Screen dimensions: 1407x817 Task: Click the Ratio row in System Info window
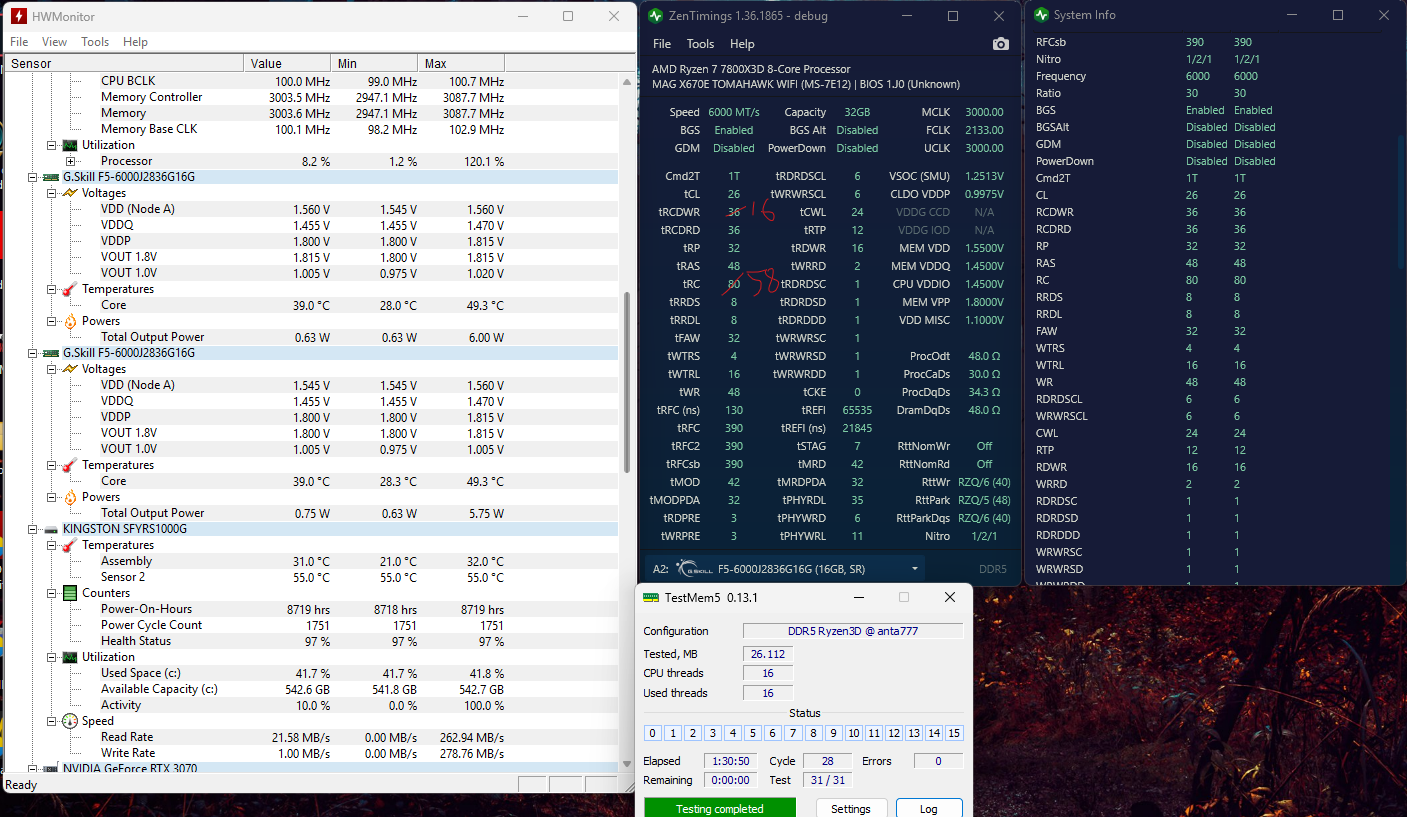coord(1213,93)
